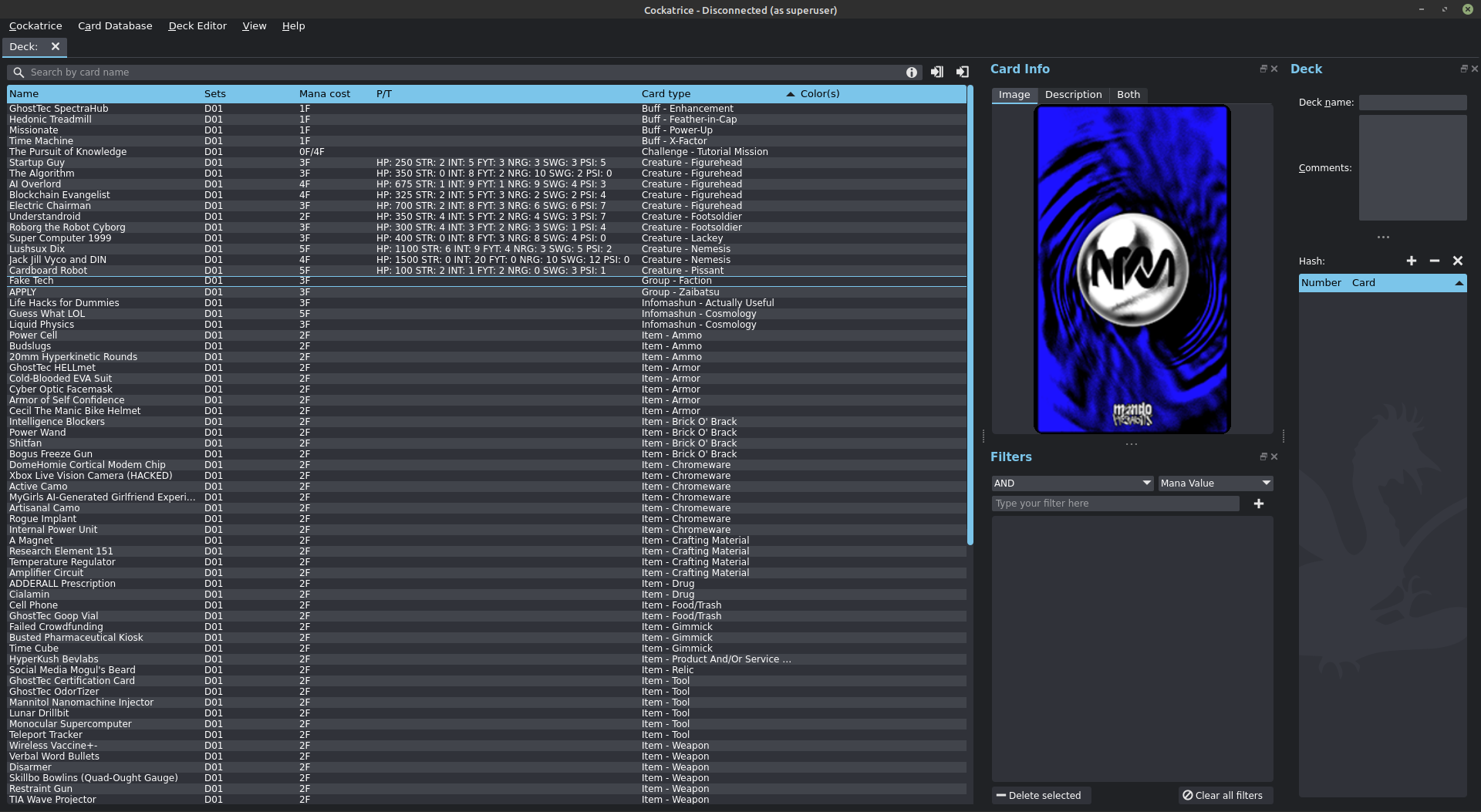Toggle sort arrow in deck Card header
The height and width of the screenshot is (812, 1481).
[x=1459, y=283]
